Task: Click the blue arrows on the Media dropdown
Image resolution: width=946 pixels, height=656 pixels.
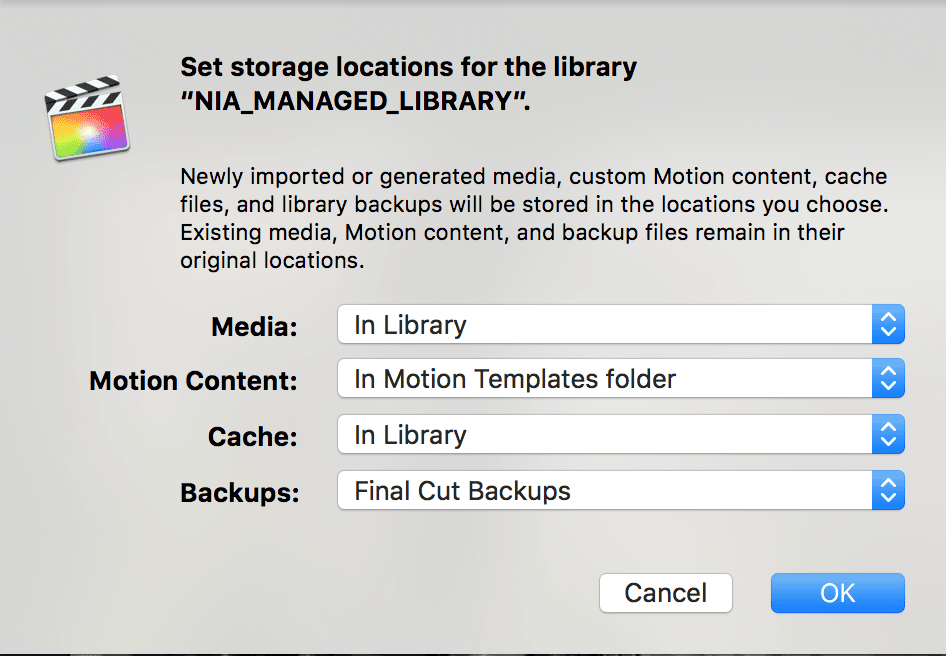Action: point(889,324)
